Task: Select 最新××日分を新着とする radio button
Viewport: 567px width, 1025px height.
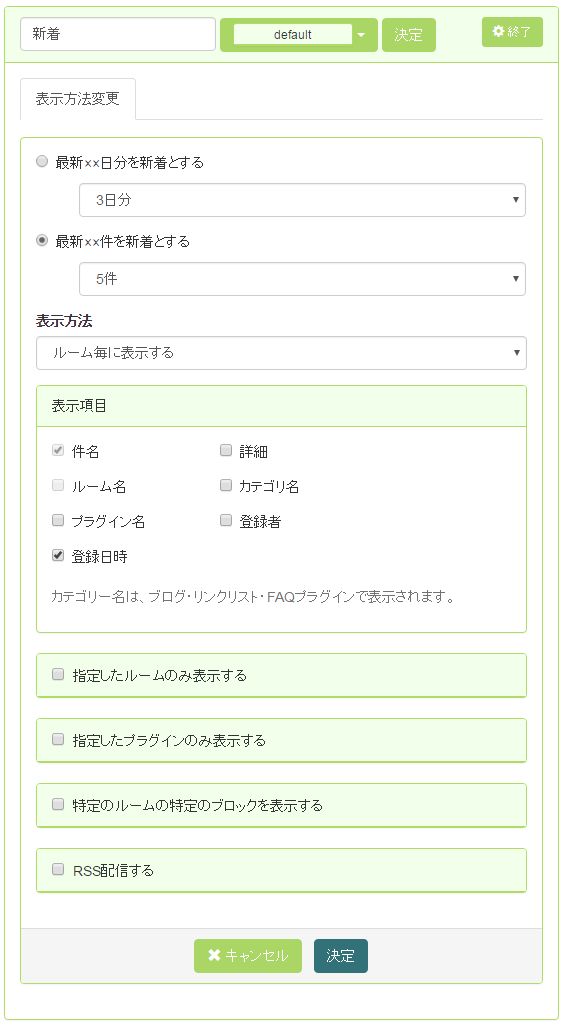Action: click(42, 161)
